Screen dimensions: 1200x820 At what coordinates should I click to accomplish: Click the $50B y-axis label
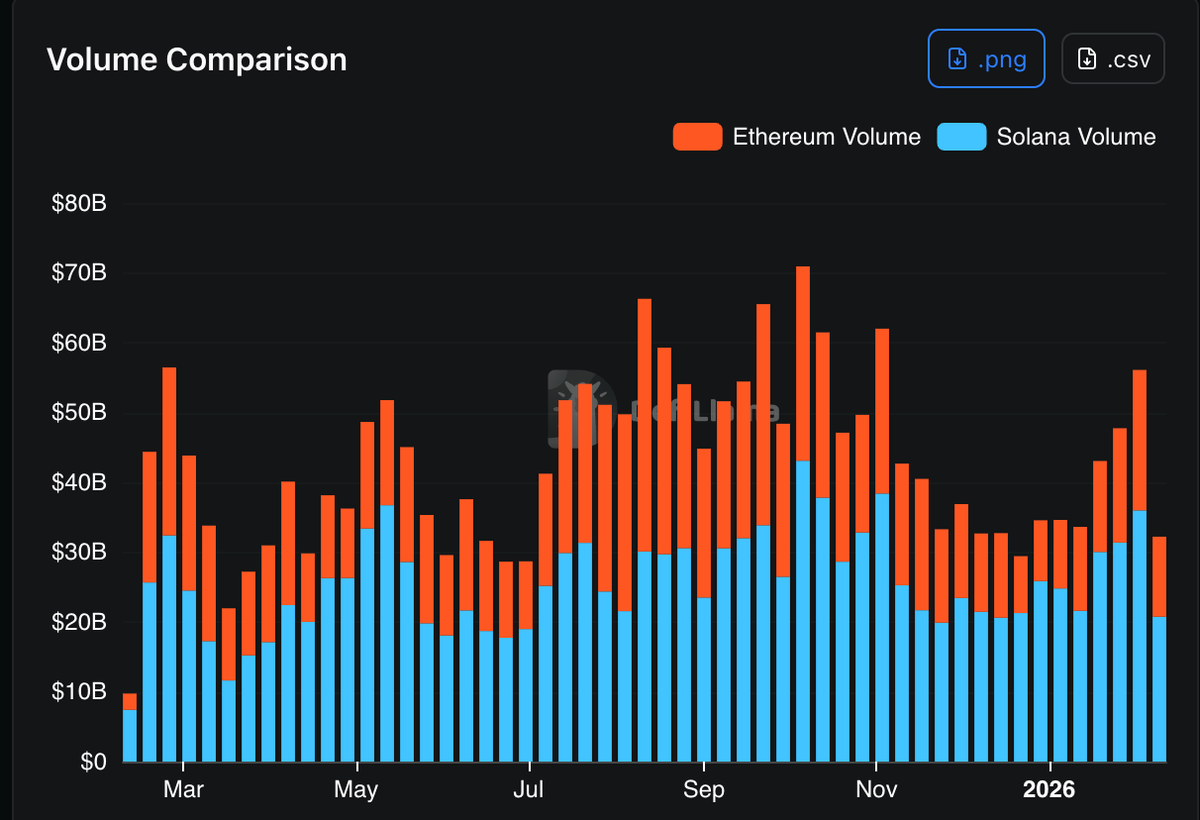(x=78, y=413)
